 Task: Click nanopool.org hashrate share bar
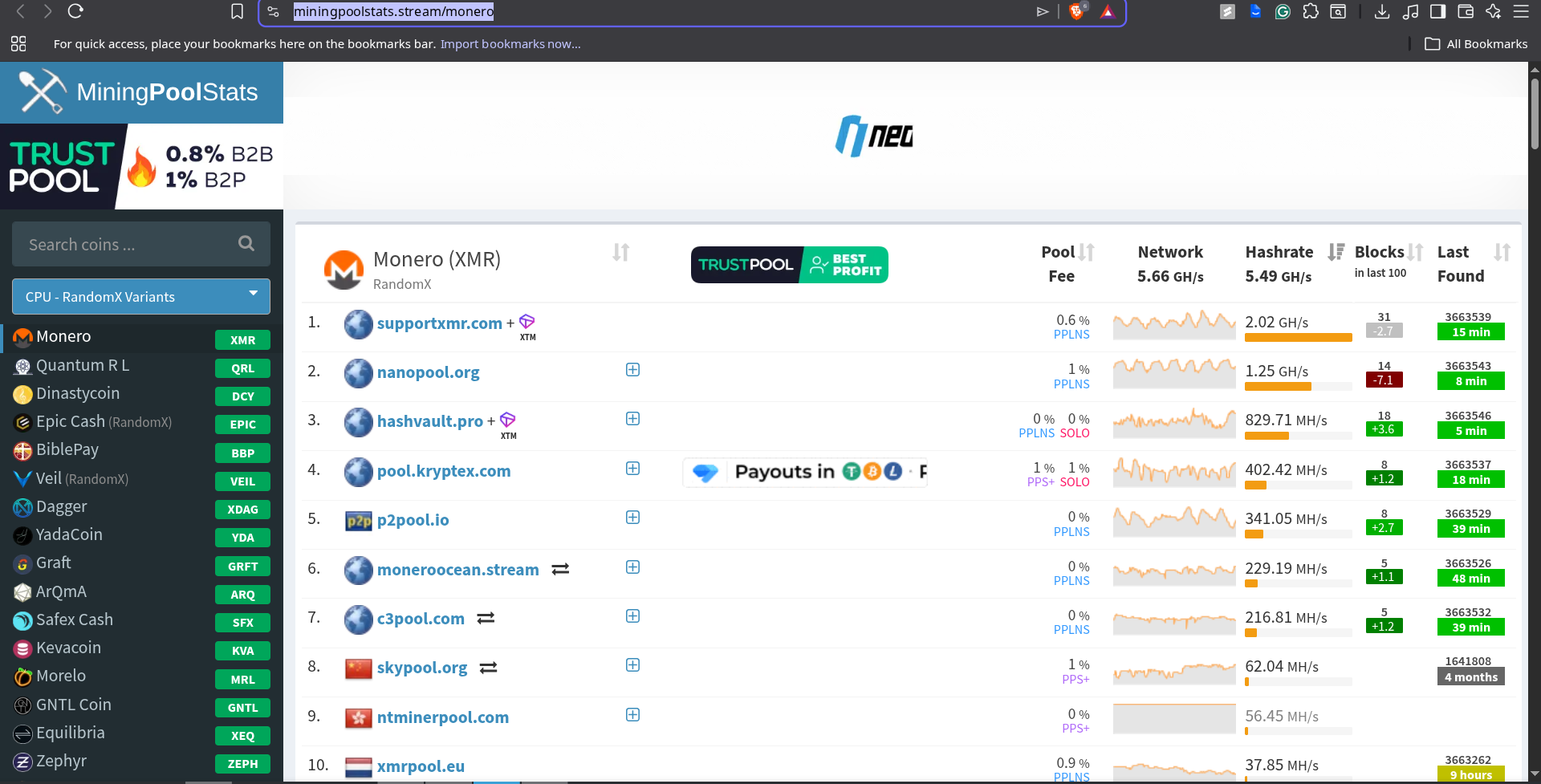[x=1298, y=387]
